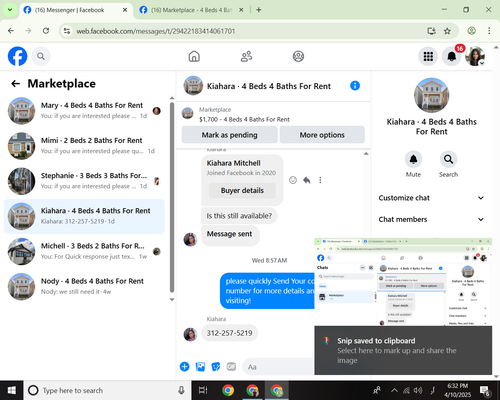This screenshot has width=500, height=400.
Task: Select Snip saved to clipboard notification
Action: tap(403, 350)
